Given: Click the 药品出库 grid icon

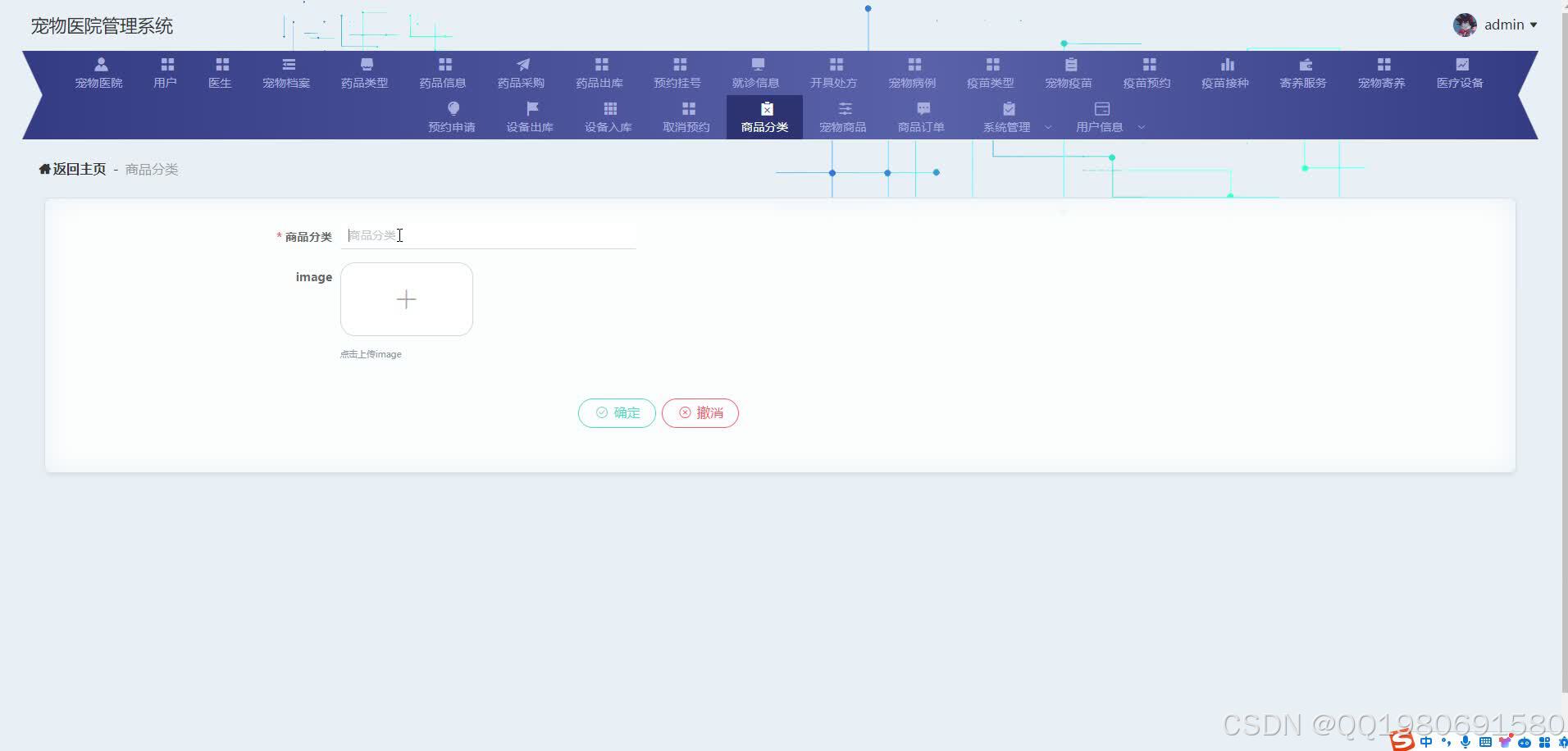Looking at the screenshot, I should pyautogui.click(x=602, y=64).
